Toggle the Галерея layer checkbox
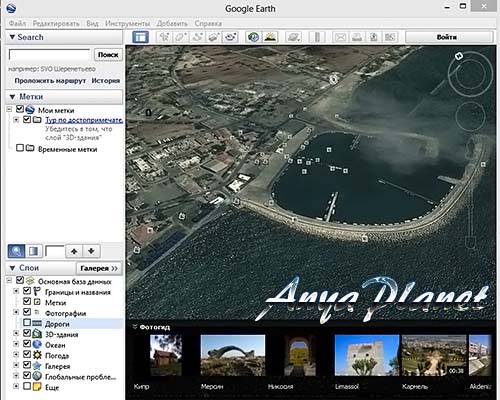This screenshot has width=500, height=400. click(x=27, y=365)
